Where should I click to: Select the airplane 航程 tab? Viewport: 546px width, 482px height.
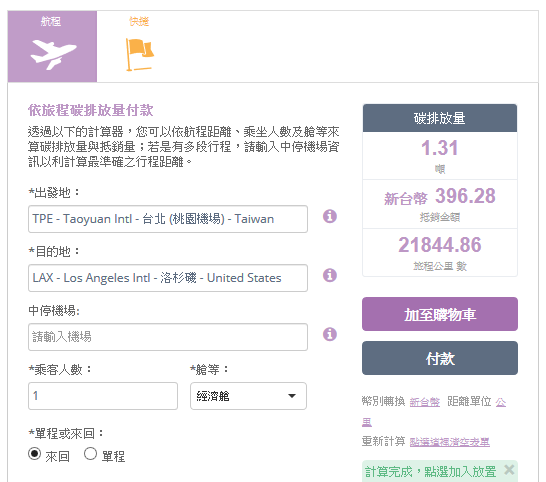point(52,46)
